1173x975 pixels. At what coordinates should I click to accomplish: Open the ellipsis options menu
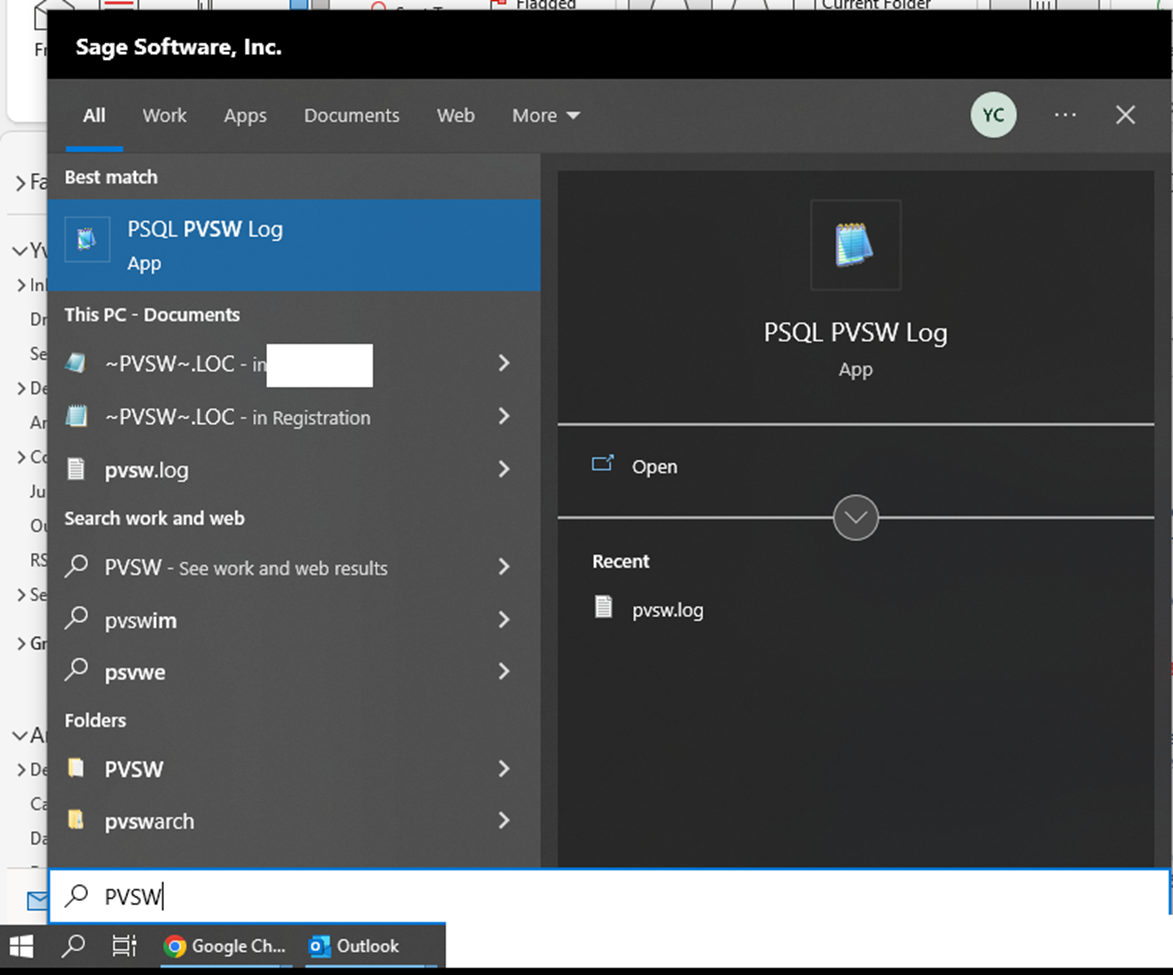[1065, 115]
